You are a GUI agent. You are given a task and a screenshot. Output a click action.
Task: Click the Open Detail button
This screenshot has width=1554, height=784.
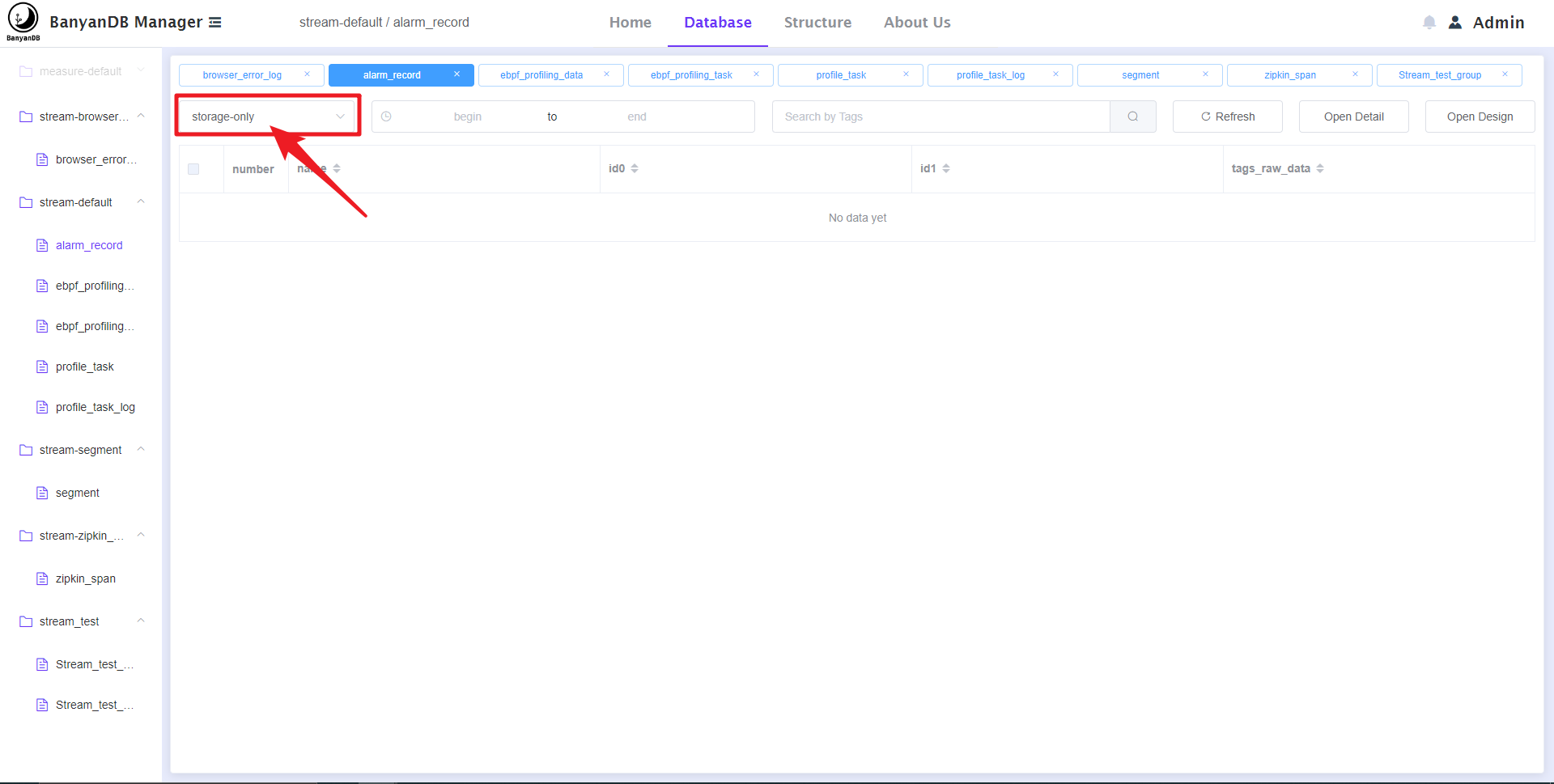[1354, 117]
